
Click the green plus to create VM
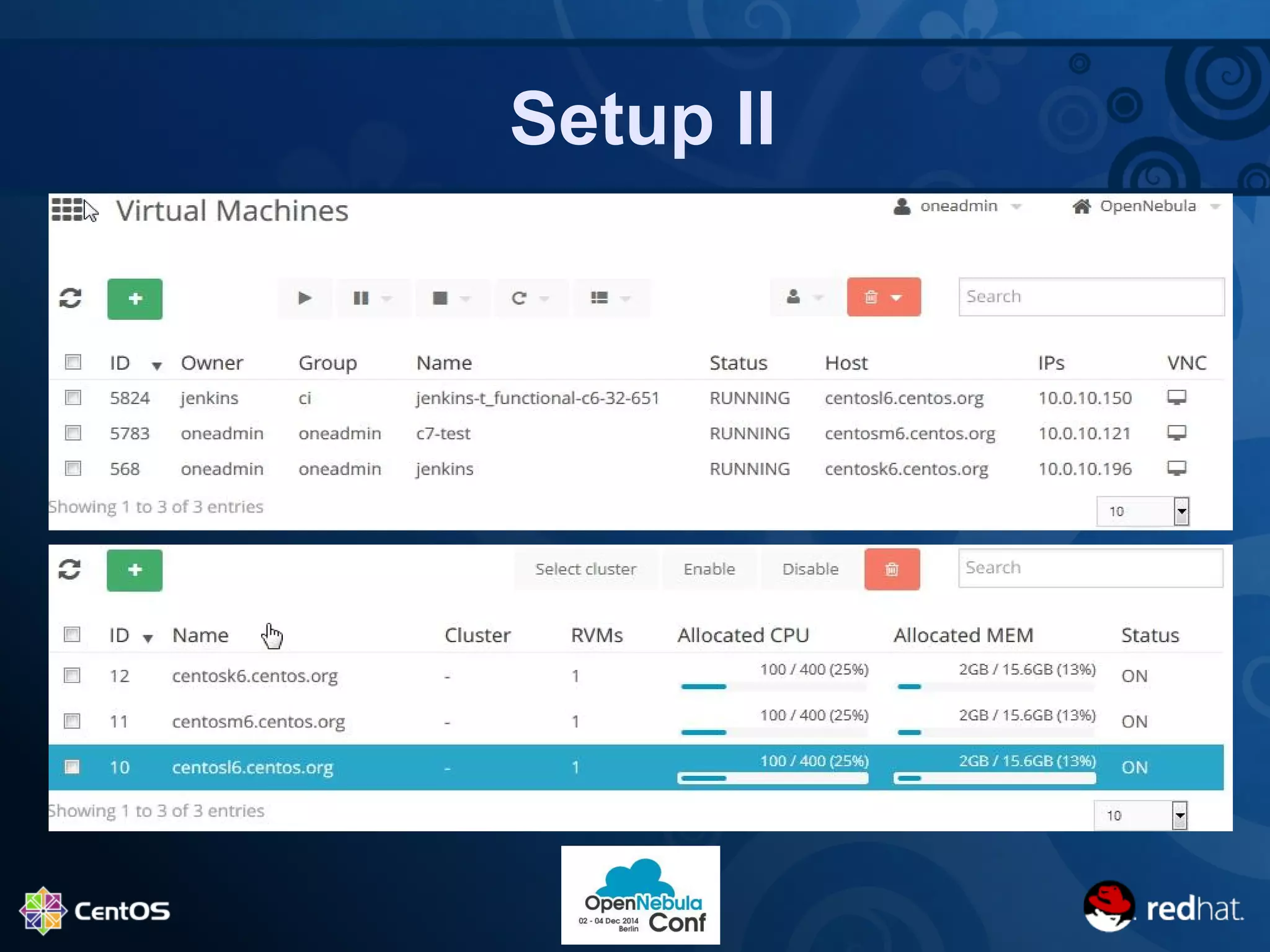135,299
